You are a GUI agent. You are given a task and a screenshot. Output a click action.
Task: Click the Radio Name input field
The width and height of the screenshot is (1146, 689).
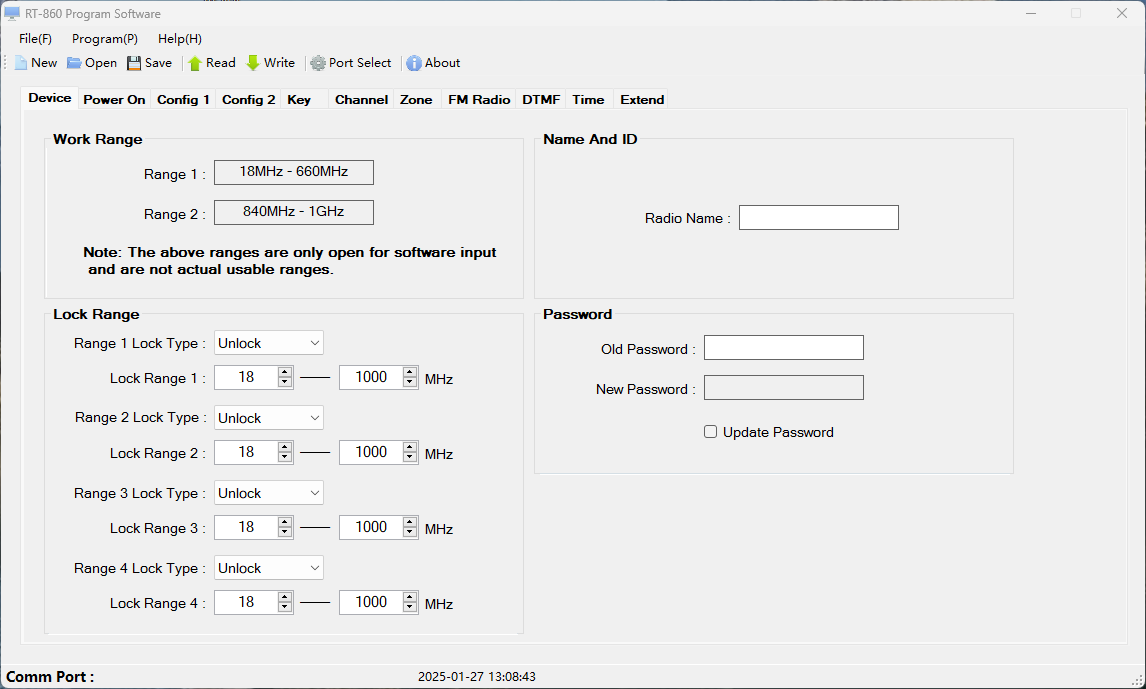pyautogui.click(x=819, y=218)
